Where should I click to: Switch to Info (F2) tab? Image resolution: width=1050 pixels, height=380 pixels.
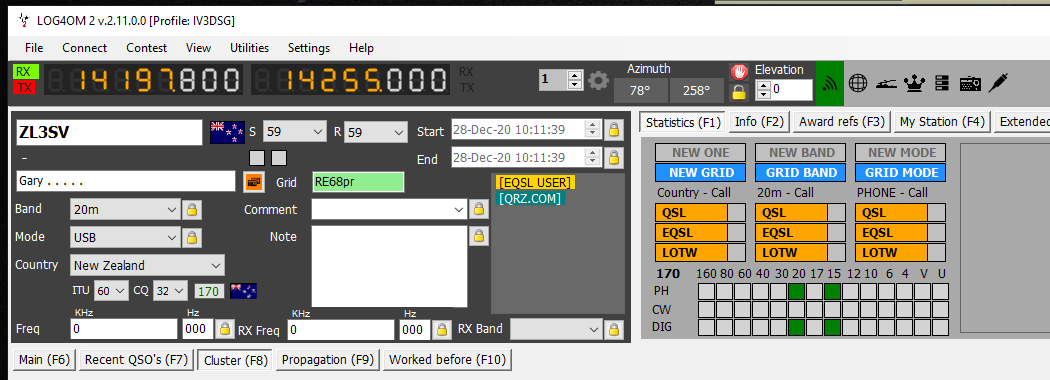759,121
